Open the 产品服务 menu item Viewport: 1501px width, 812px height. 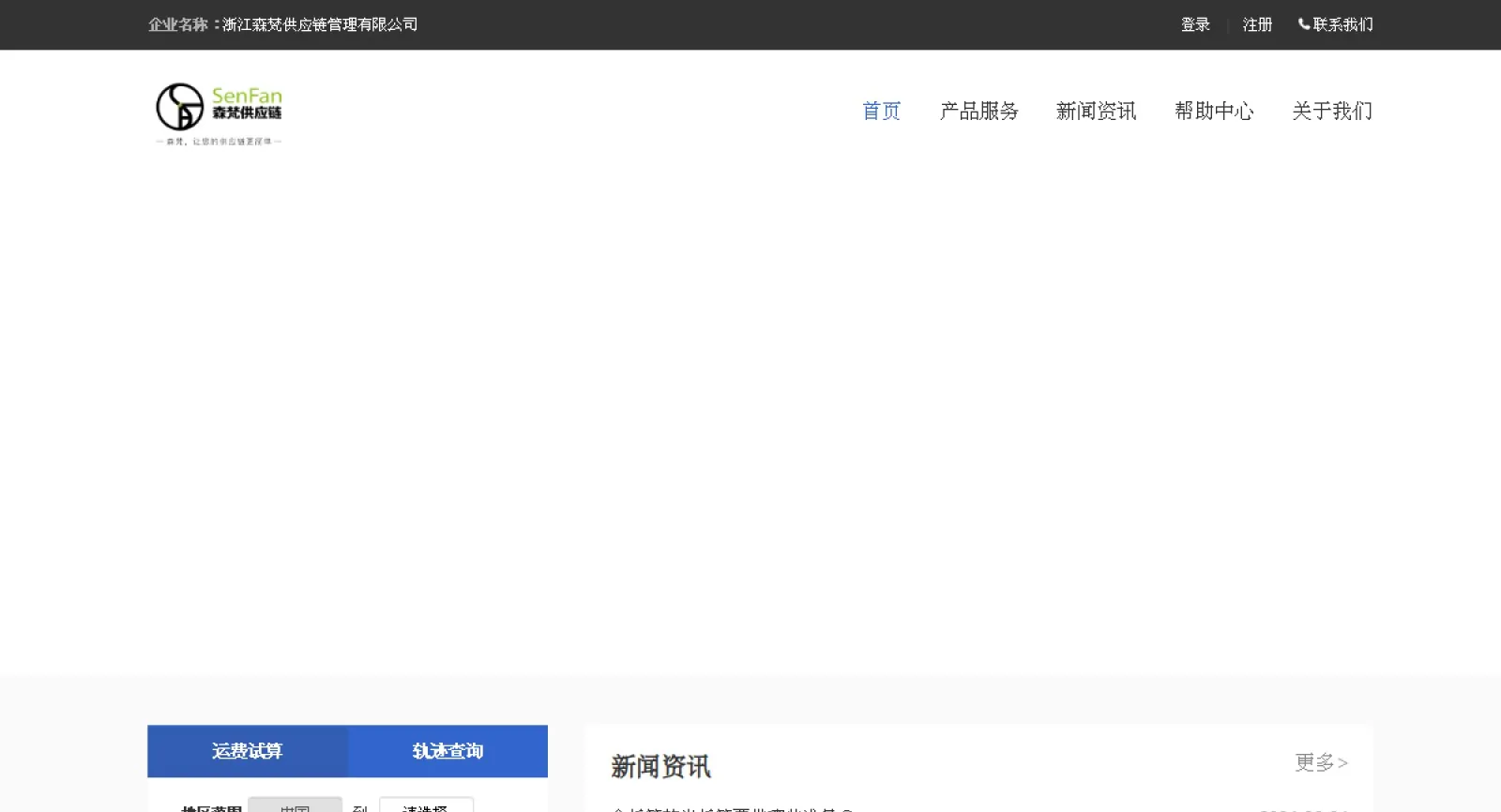click(978, 111)
